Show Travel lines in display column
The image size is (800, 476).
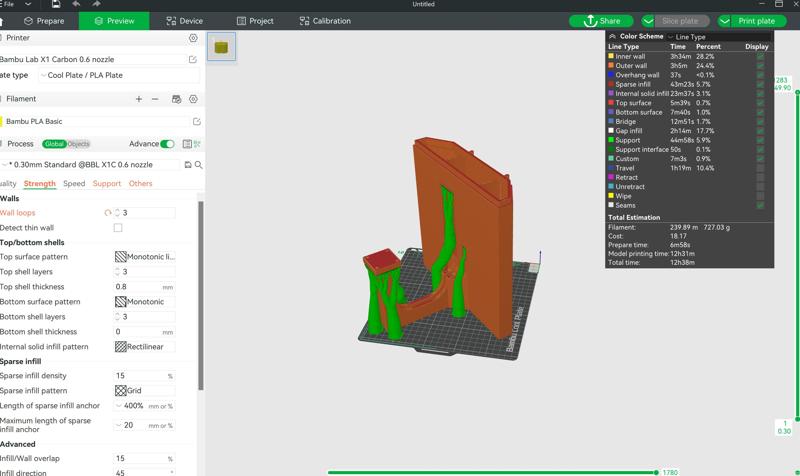pyautogui.click(x=760, y=168)
